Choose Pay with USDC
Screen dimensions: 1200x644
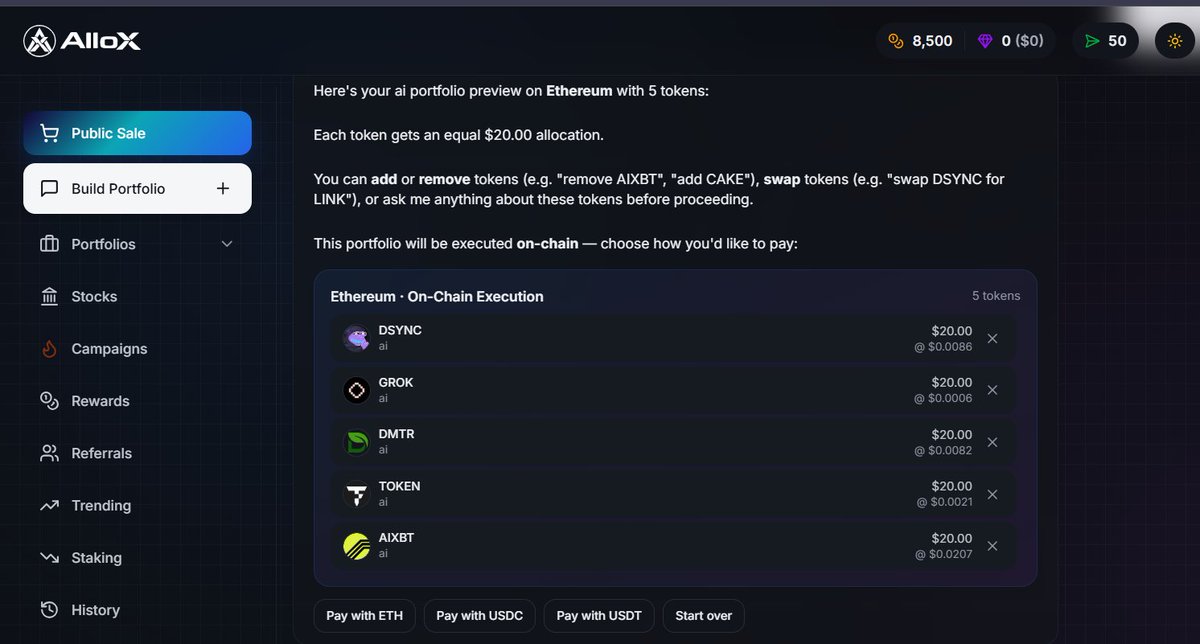[x=479, y=615]
